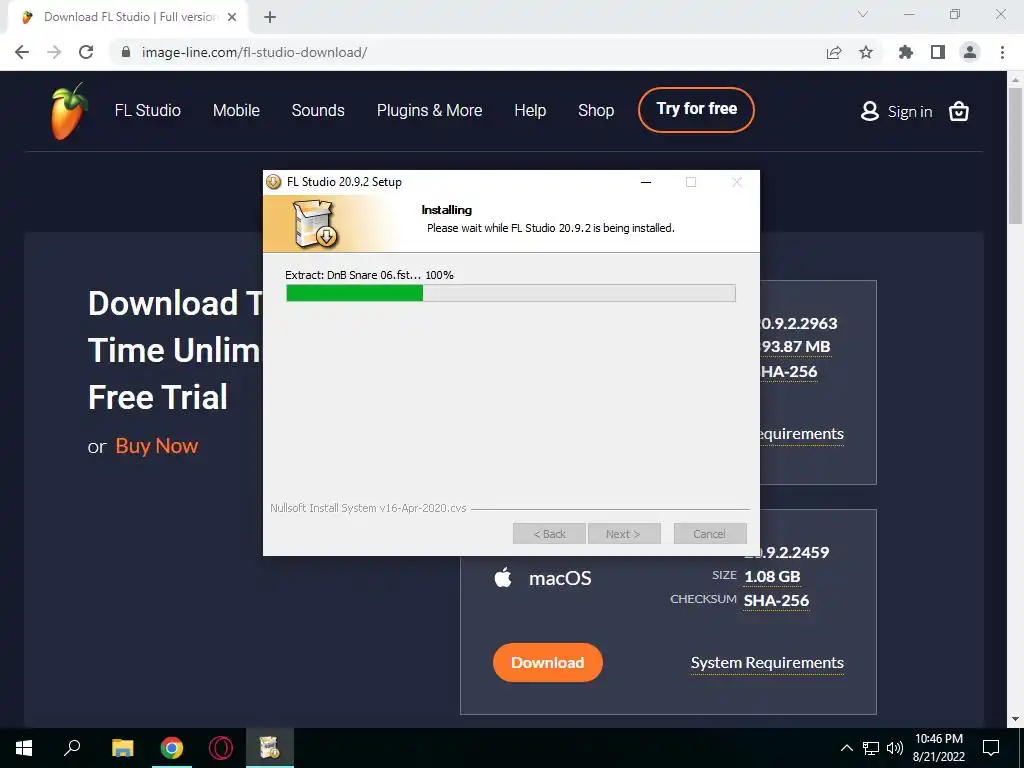Open volume control tray icon
Viewport: 1024px width, 768px height.
[x=895, y=748]
